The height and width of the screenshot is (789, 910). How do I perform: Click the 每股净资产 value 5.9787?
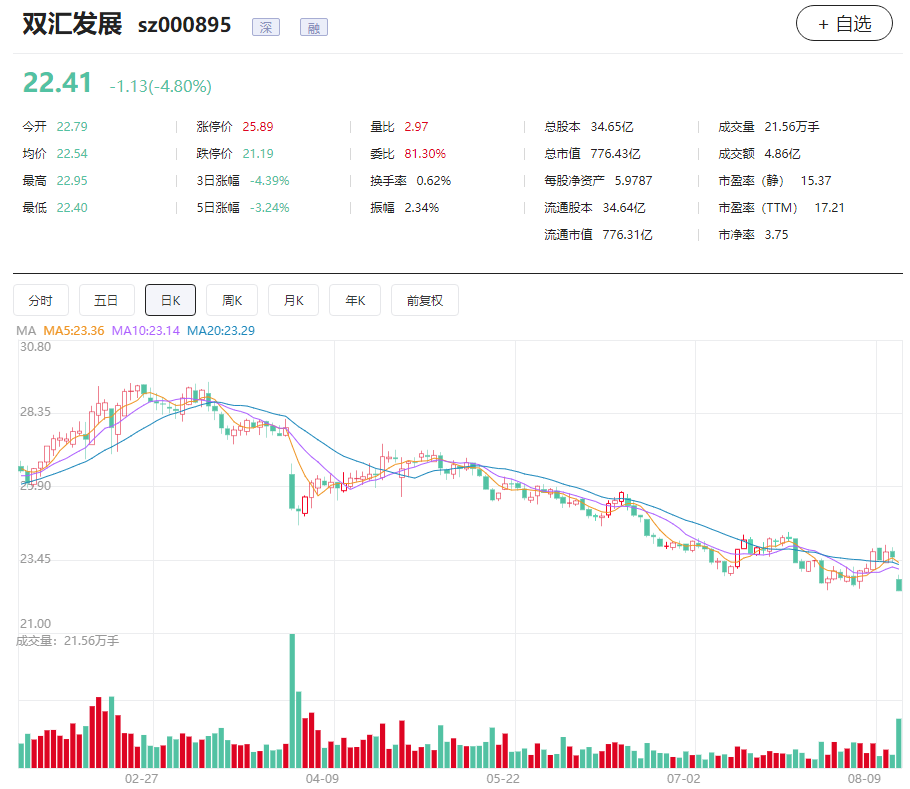pyautogui.click(x=633, y=180)
